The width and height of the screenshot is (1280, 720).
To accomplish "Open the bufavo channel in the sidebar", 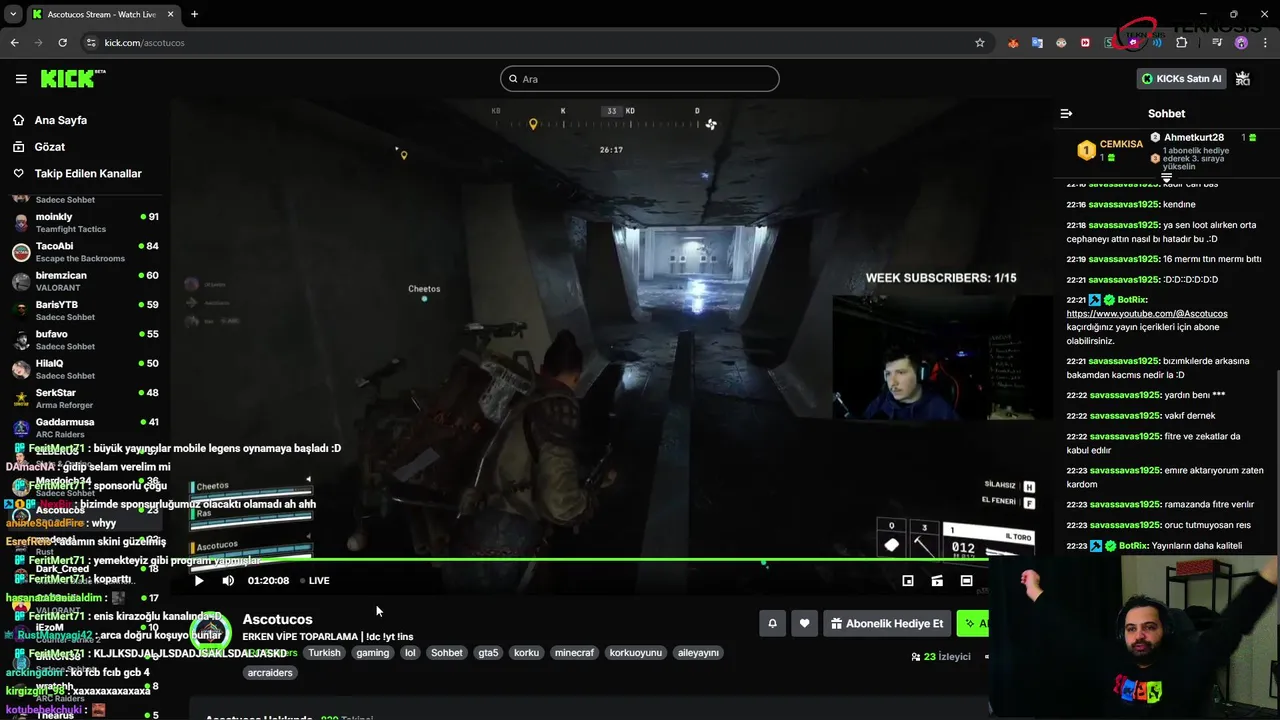I will click(85, 340).
